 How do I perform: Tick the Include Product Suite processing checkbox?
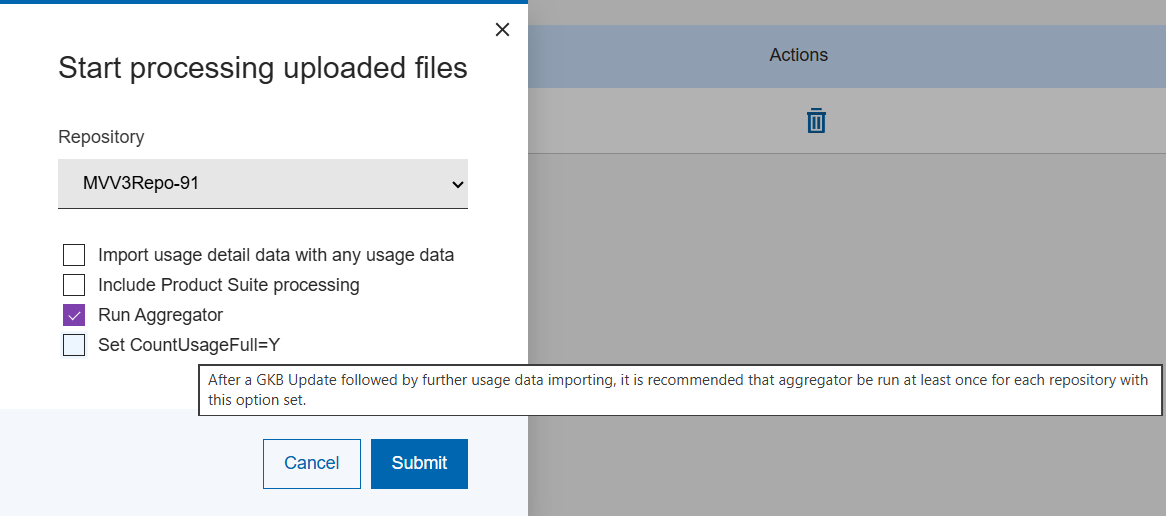pos(74,285)
